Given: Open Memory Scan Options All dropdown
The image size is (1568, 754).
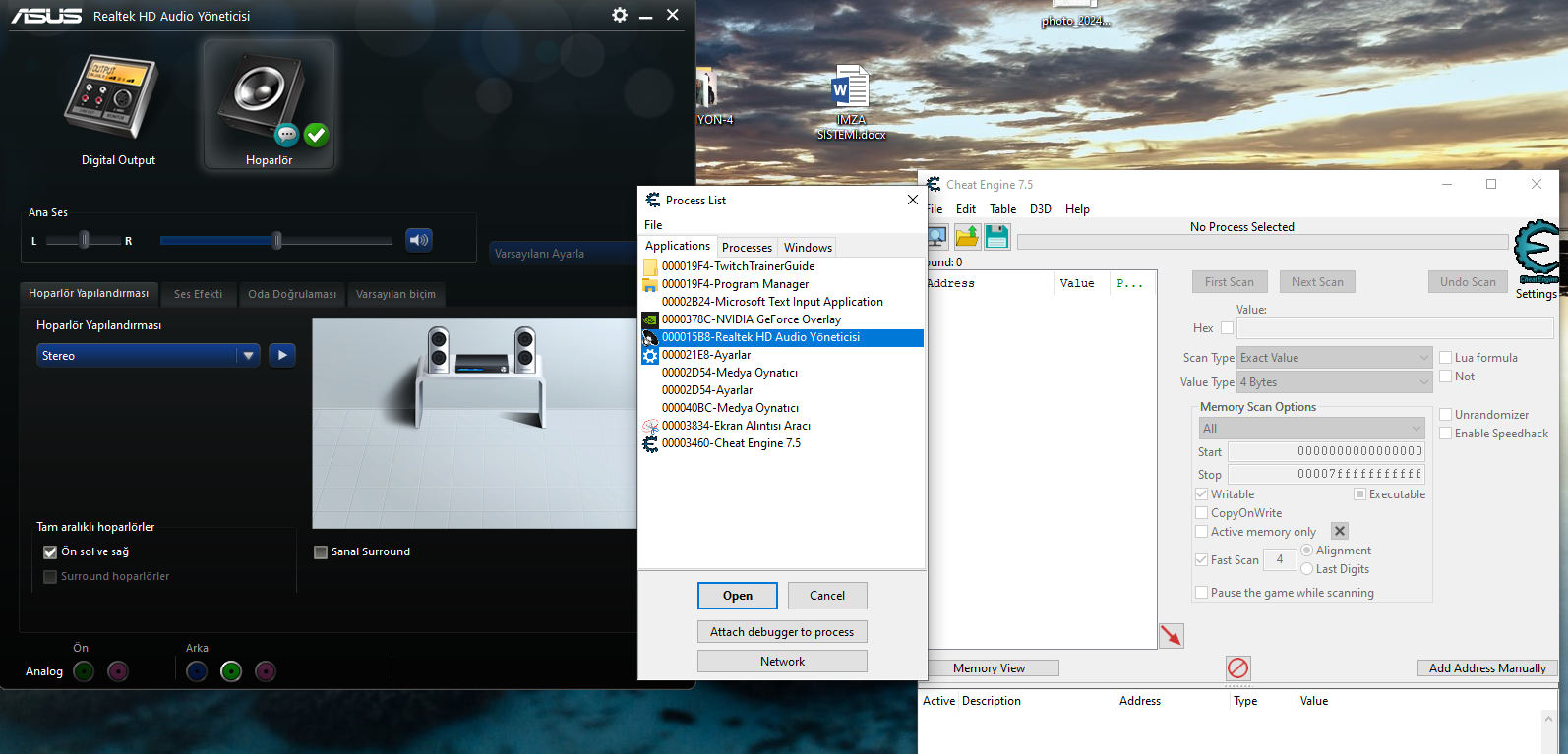Looking at the screenshot, I should (x=1311, y=429).
